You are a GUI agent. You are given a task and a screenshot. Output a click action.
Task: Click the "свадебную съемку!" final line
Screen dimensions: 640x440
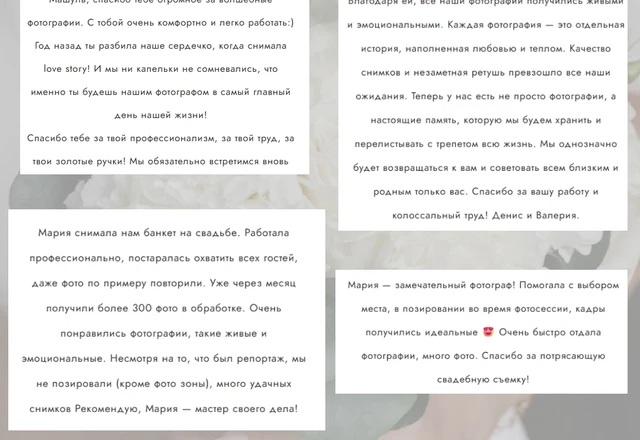pyautogui.click(x=488, y=380)
